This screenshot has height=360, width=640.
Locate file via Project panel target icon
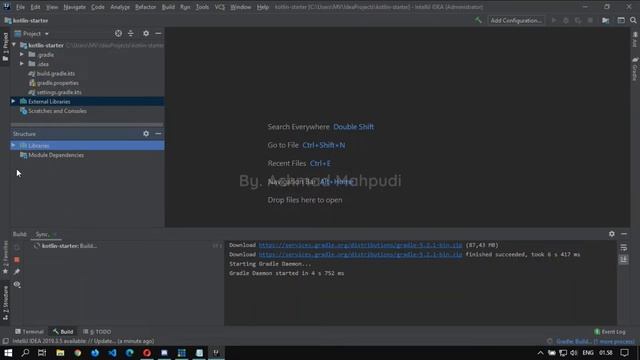118,33
